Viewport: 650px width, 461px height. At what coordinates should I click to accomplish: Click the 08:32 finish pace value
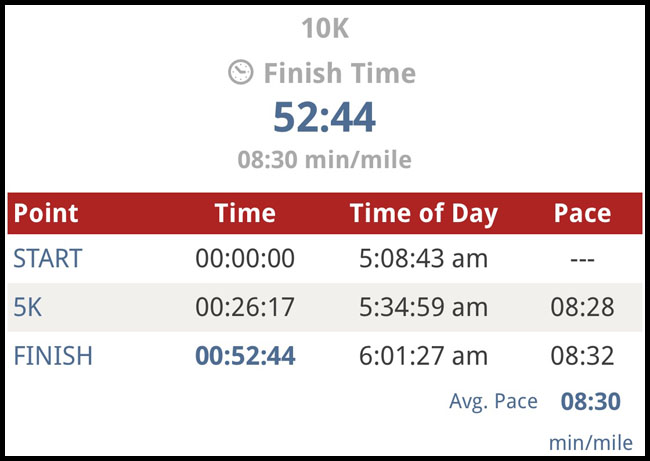point(582,355)
